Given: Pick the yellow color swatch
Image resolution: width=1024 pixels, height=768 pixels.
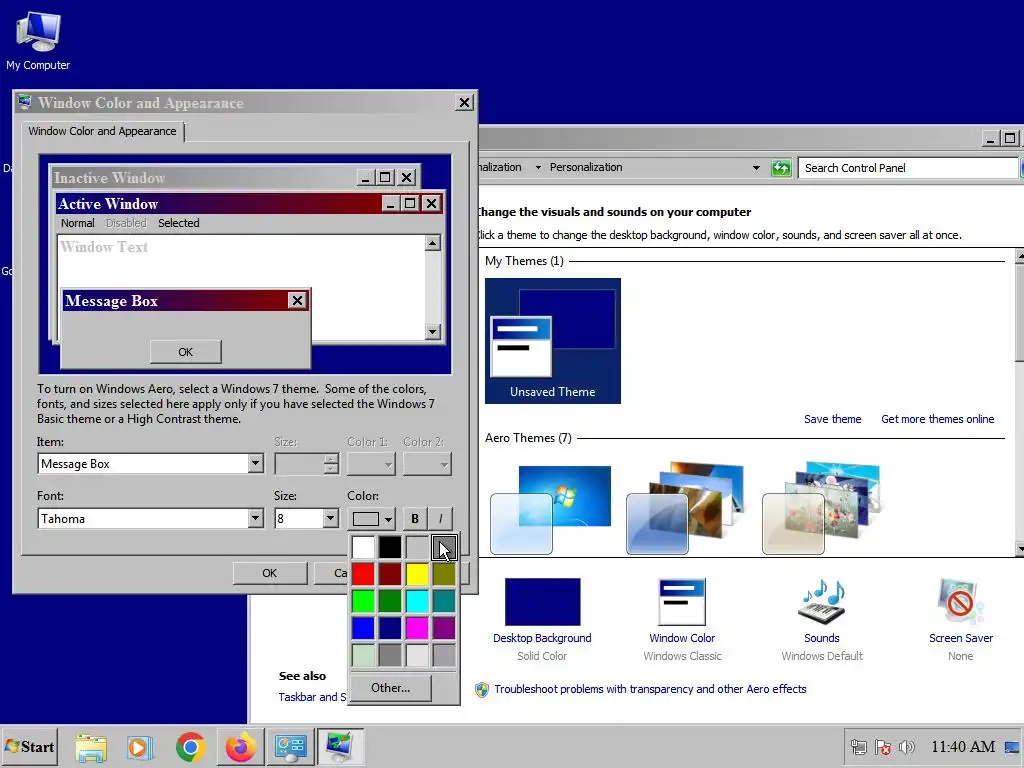Looking at the screenshot, I should (x=417, y=574).
